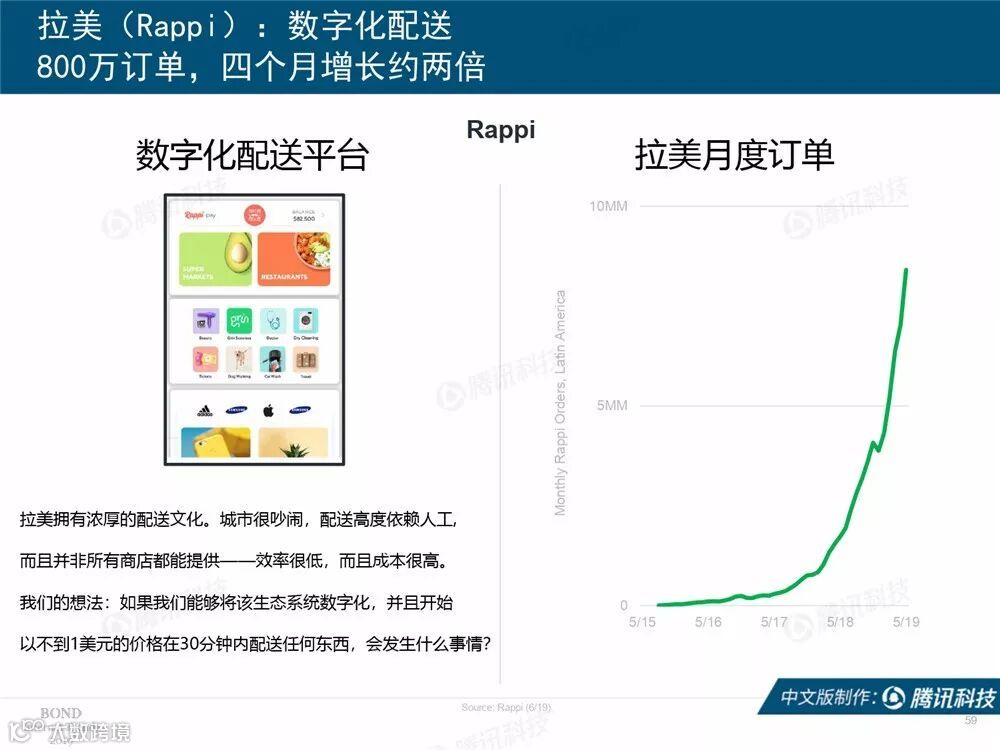Tap the round red promo badge
The width and height of the screenshot is (1000, 750).
pyautogui.click(x=254, y=216)
